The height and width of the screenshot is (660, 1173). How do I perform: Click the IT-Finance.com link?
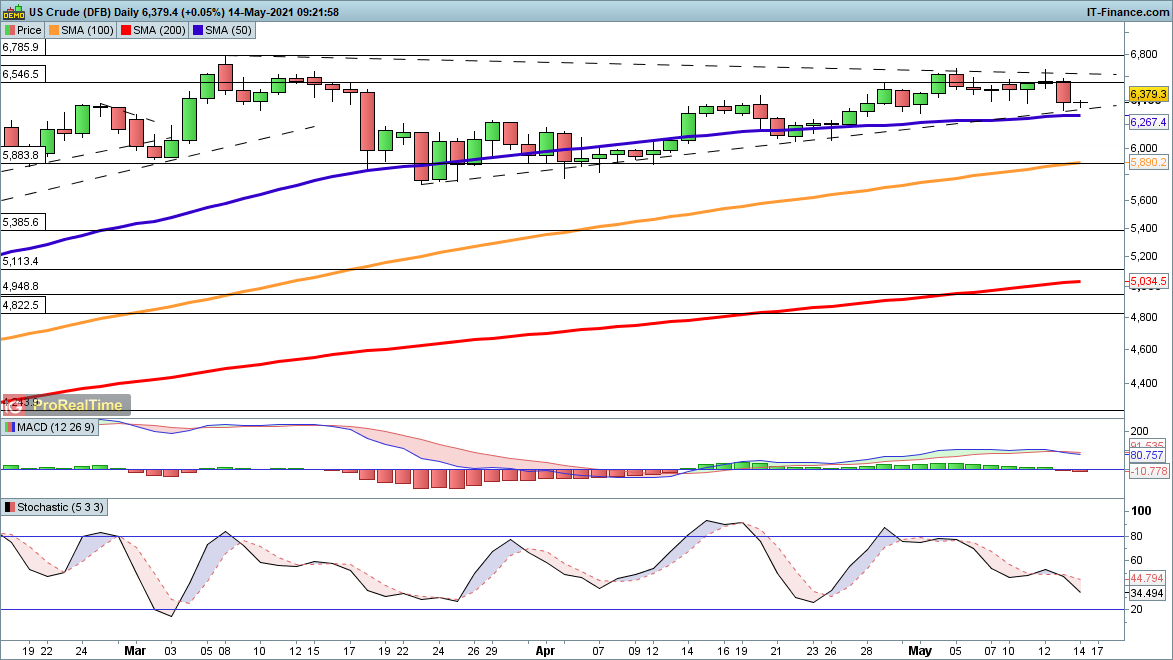[x=1126, y=12]
